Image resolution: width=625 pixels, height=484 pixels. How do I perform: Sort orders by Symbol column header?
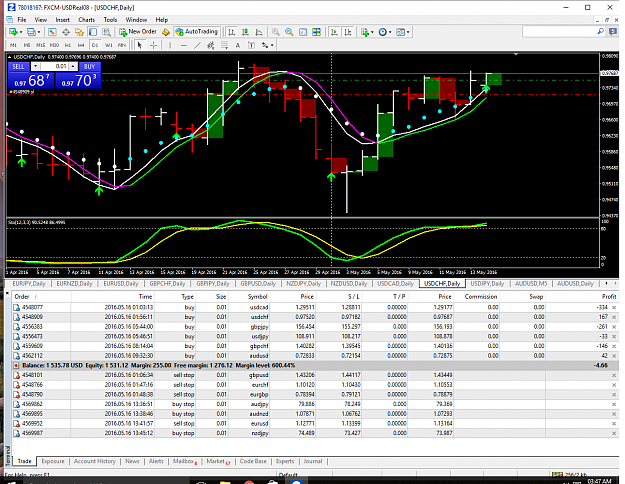click(x=257, y=297)
